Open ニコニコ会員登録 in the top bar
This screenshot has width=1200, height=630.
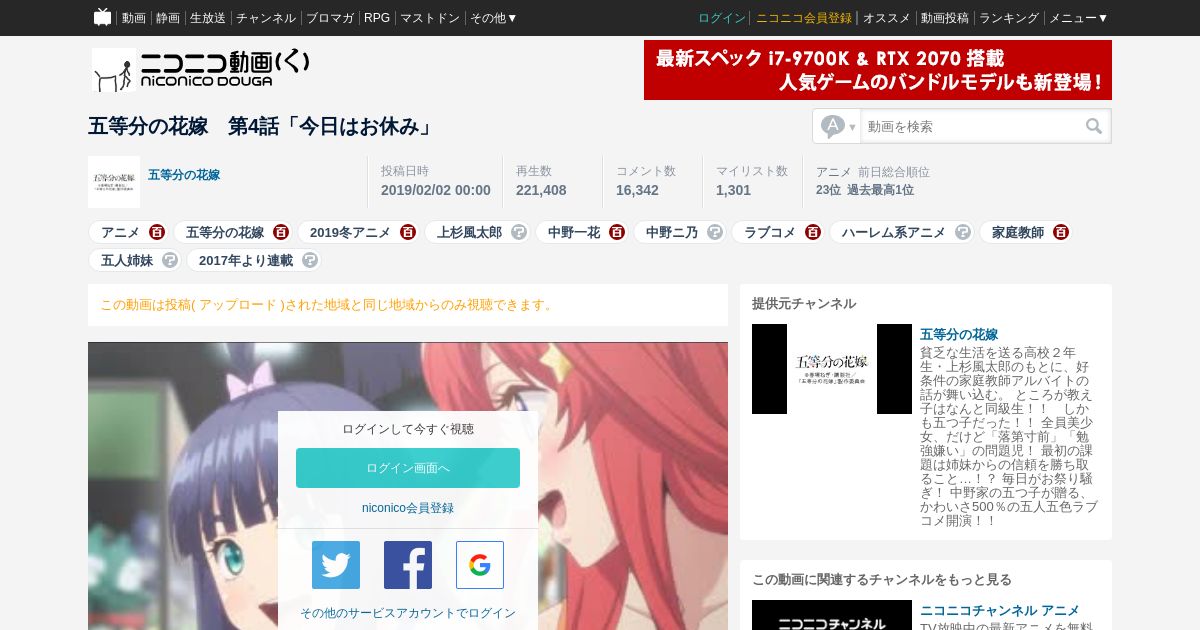click(x=804, y=18)
